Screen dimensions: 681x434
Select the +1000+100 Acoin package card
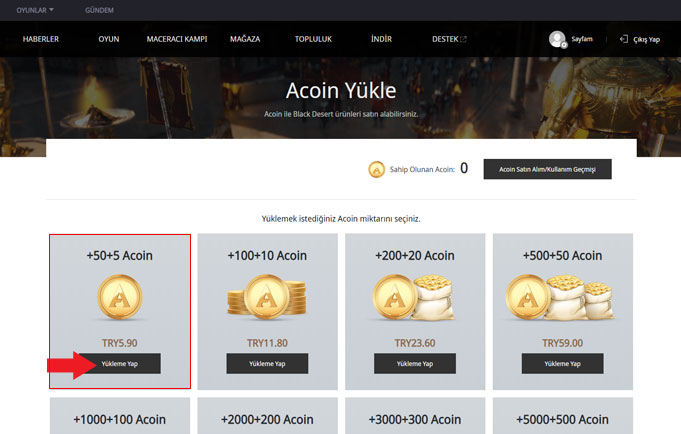[120, 419]
